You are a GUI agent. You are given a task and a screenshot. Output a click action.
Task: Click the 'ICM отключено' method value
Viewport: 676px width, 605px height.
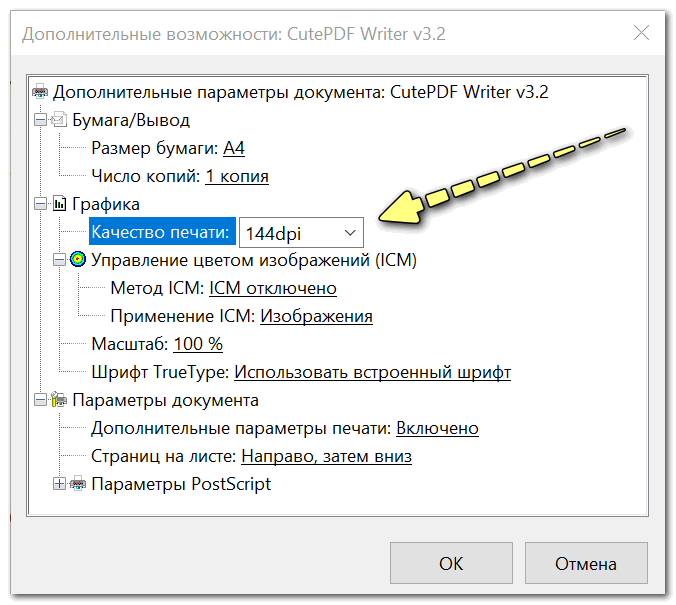tap(273, 288)
